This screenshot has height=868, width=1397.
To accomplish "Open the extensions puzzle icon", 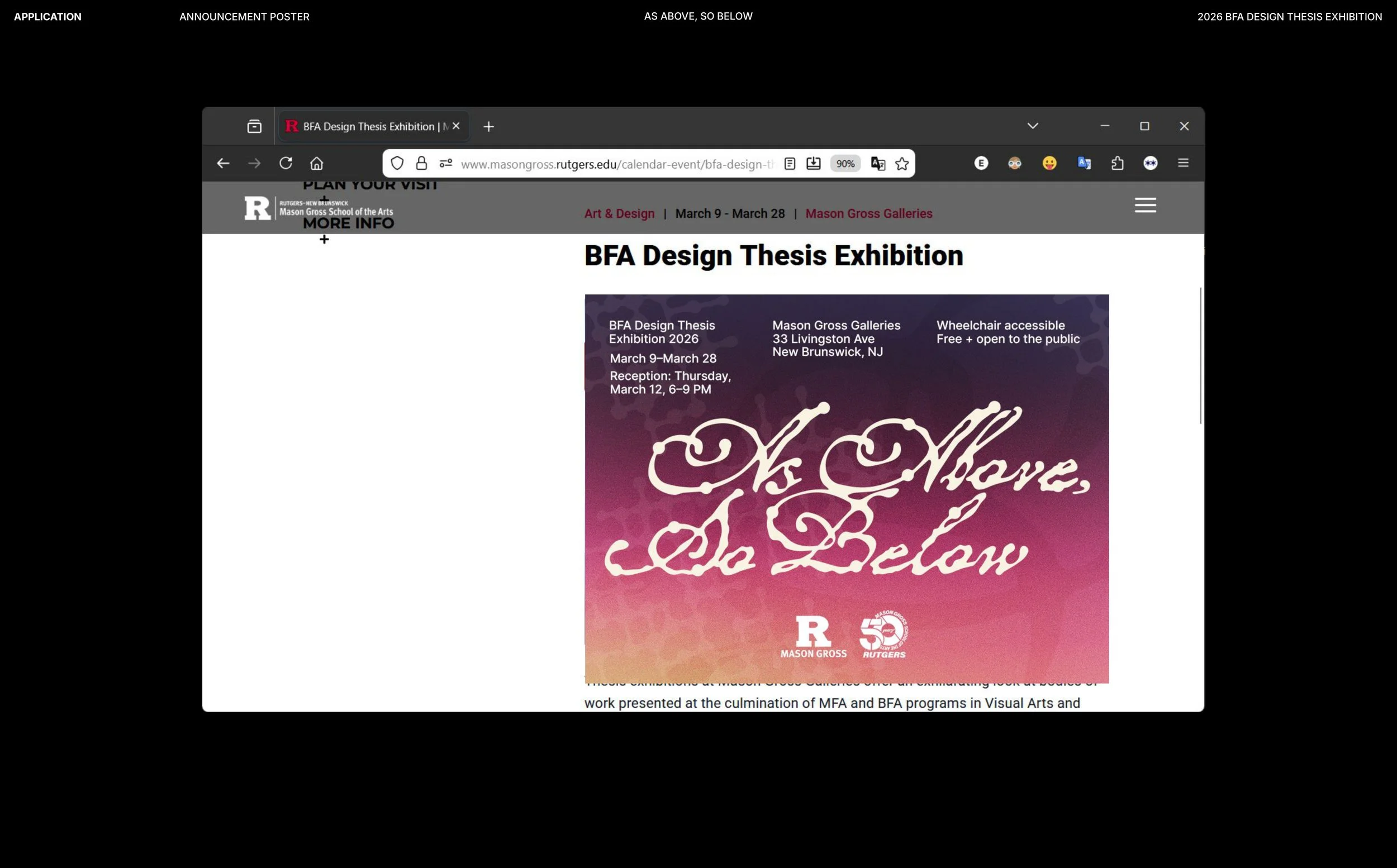I will pyautogui.click(x=1117, y=164).
